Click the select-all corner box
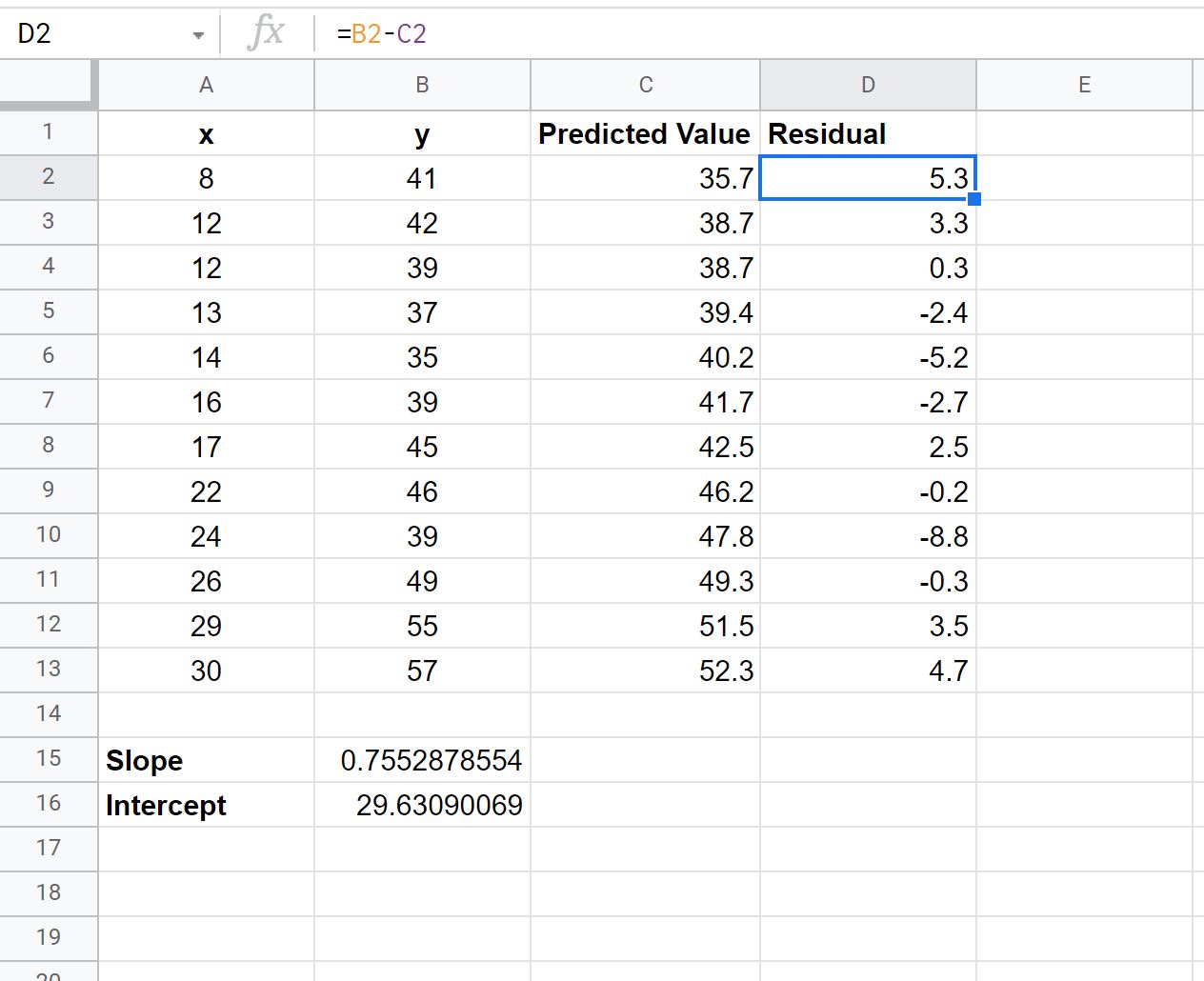This screenshot has height=981, width=1204. pyautogui.click(x=49, y=84)
